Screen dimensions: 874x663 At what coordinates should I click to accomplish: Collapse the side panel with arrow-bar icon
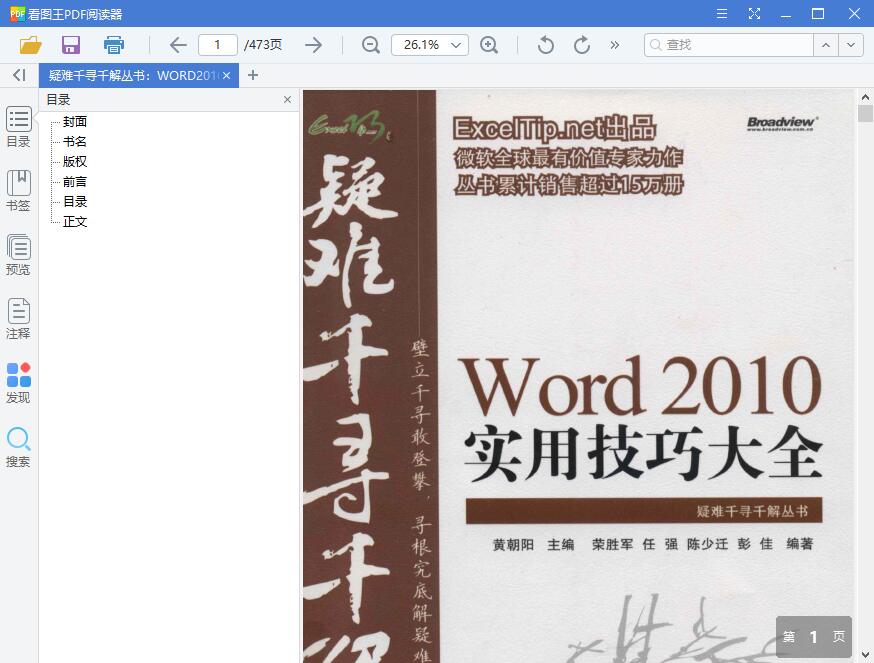point(19,75)
